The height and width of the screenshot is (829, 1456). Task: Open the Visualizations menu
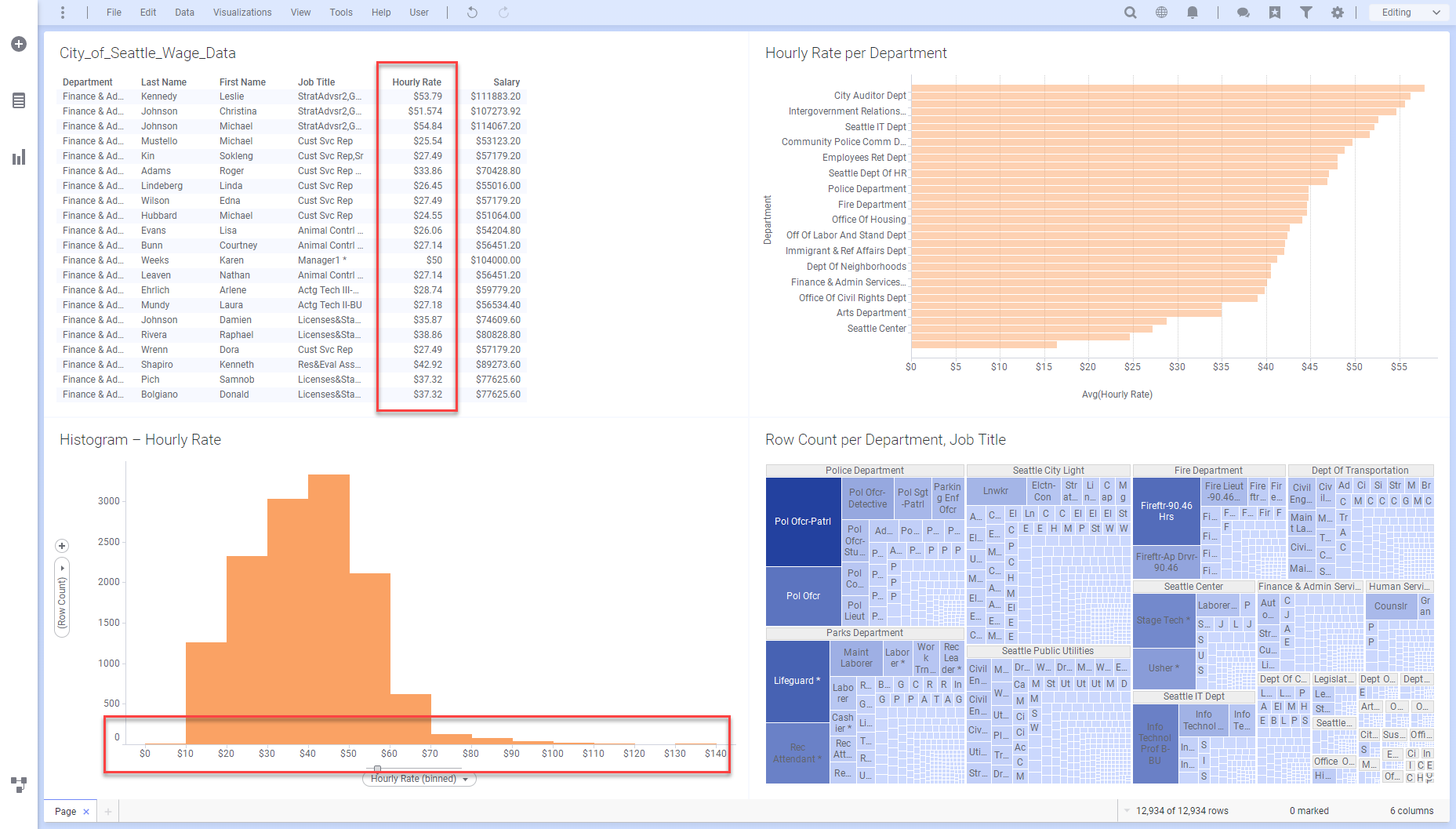coord(242,13)
